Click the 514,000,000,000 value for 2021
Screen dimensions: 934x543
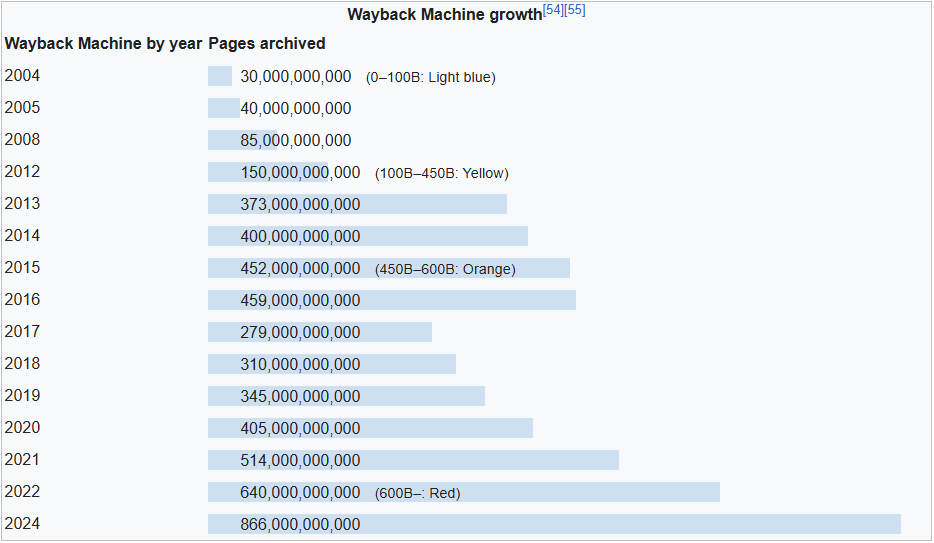point(300,460)
